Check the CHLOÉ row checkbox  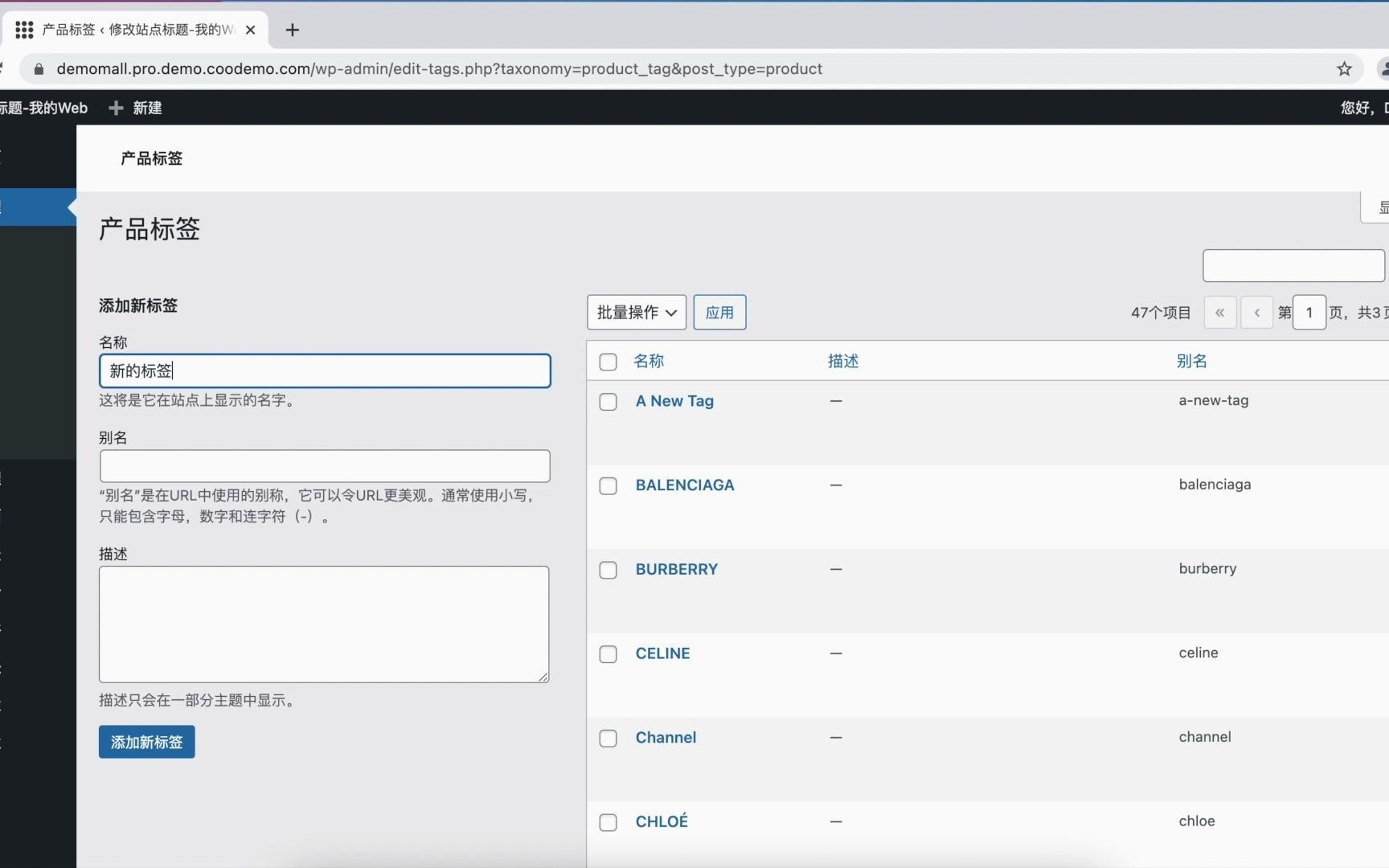608,822
